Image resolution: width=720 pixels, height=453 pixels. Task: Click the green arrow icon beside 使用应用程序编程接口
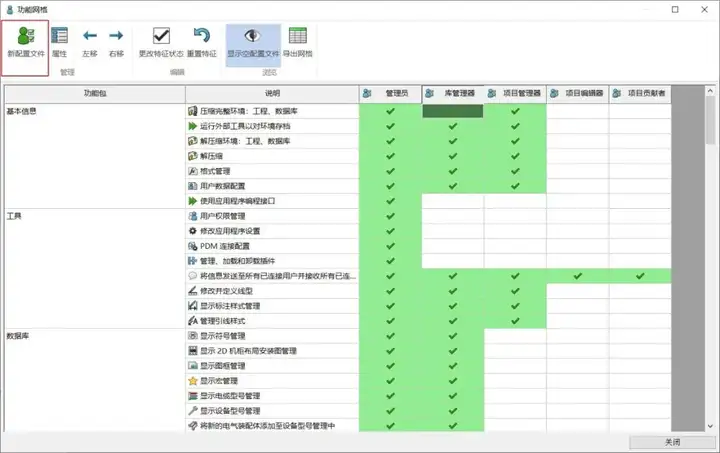point(193,201)
